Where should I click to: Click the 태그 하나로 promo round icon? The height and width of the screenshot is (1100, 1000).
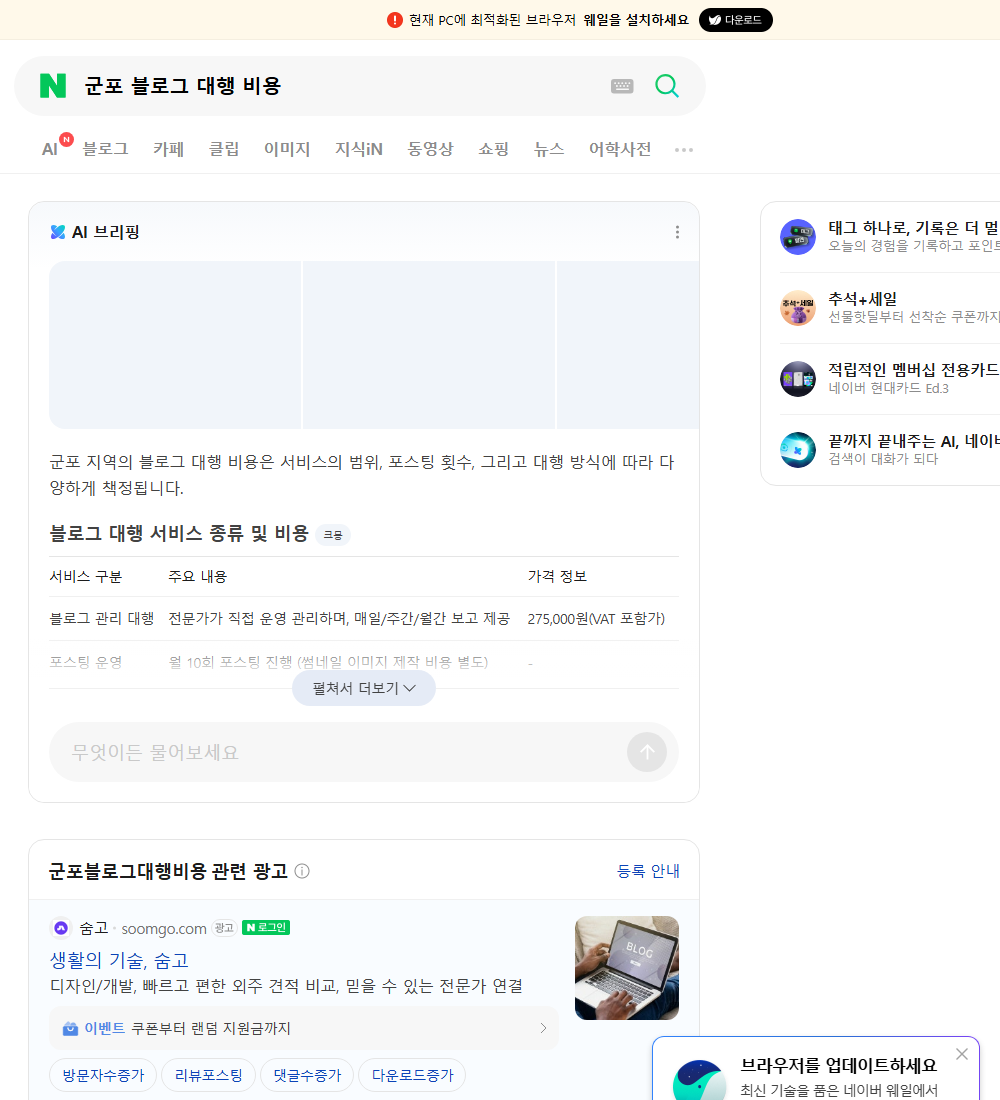[x=798, y=236]
